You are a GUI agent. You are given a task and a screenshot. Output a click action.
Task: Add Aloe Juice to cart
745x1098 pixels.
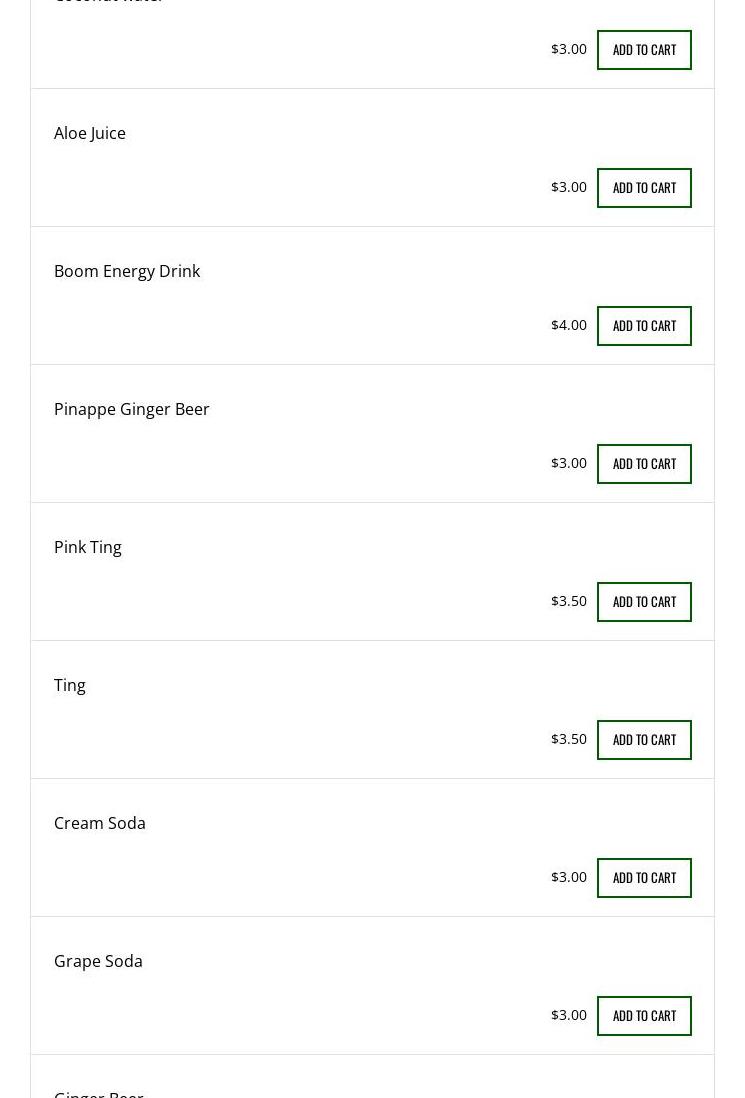point(644,188)
